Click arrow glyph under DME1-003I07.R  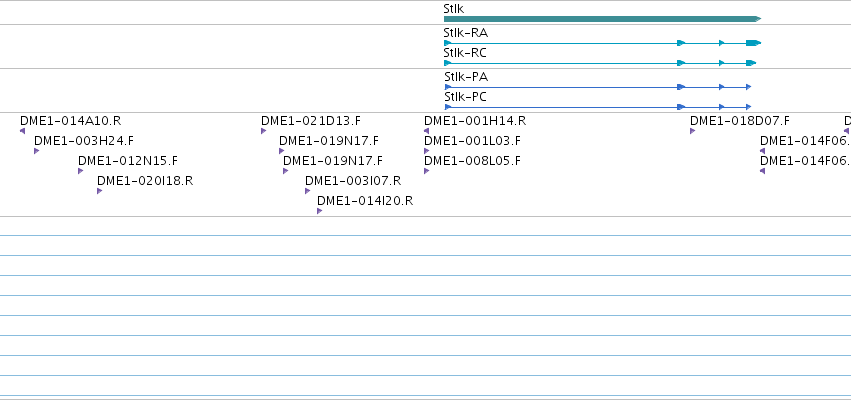(x=307, y=191)
